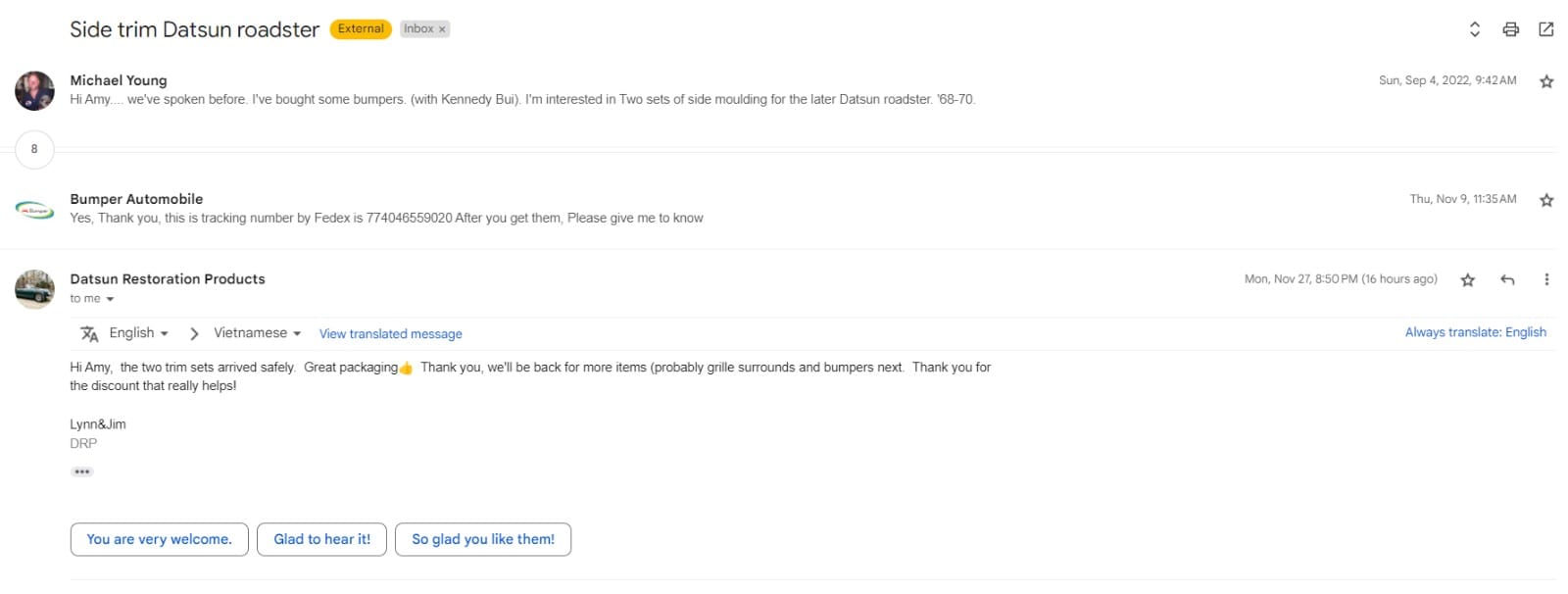The height and width of the screenshot is (594, 1568).
Task: Expand the 8 hidden messages
Action: click(x=34, y=149)
